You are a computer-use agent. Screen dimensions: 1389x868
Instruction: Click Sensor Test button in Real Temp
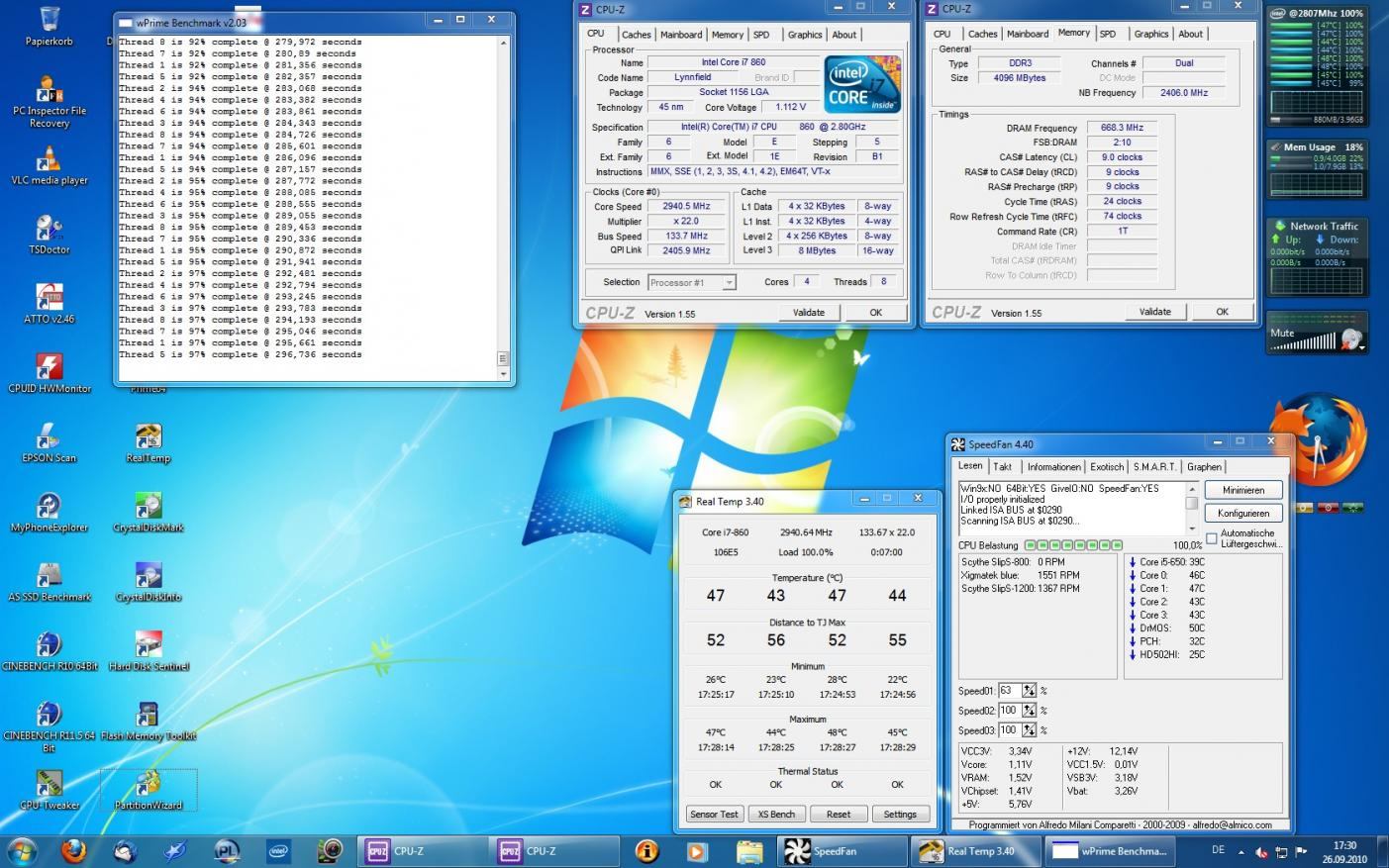[715, 815]
